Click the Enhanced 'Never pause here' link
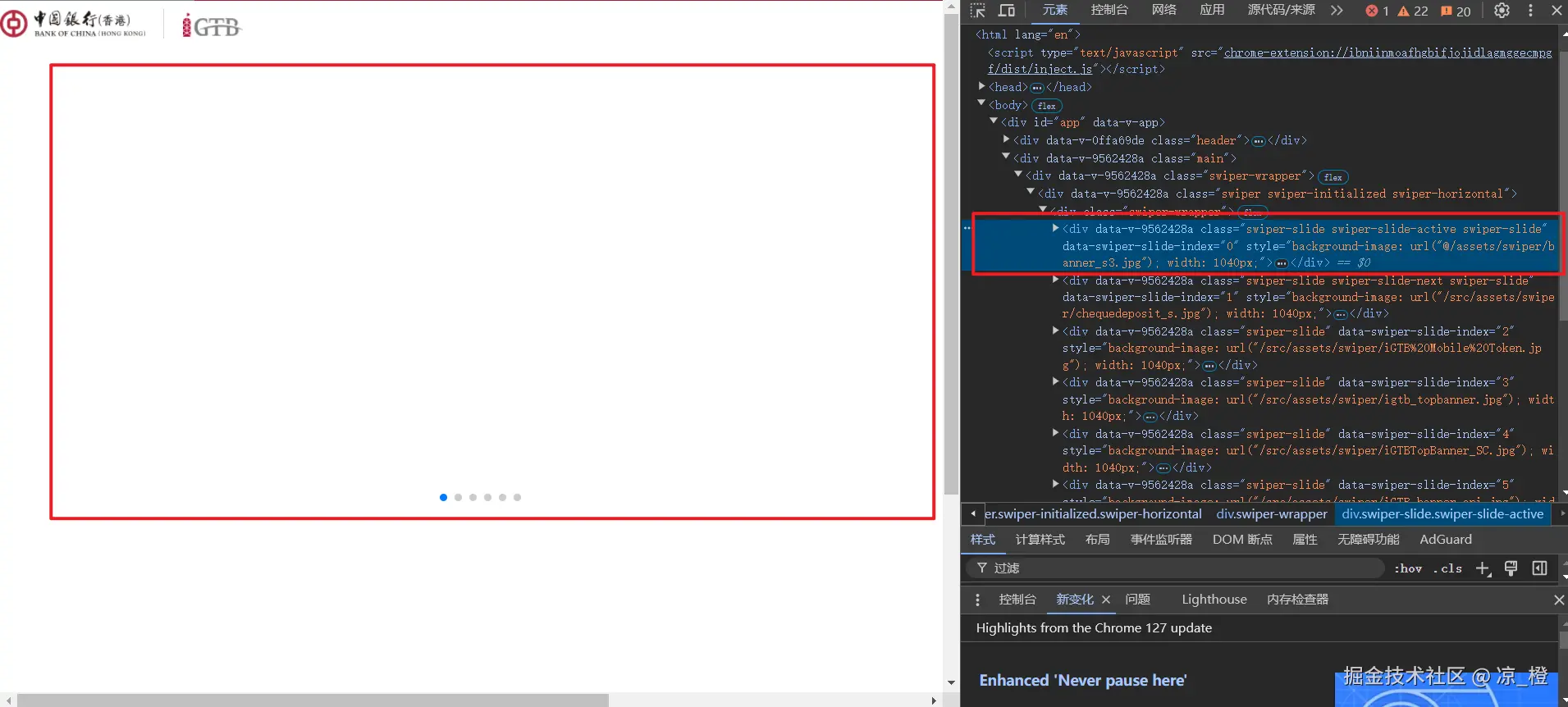This screenshot has width=1568, height=707. 1082,681
